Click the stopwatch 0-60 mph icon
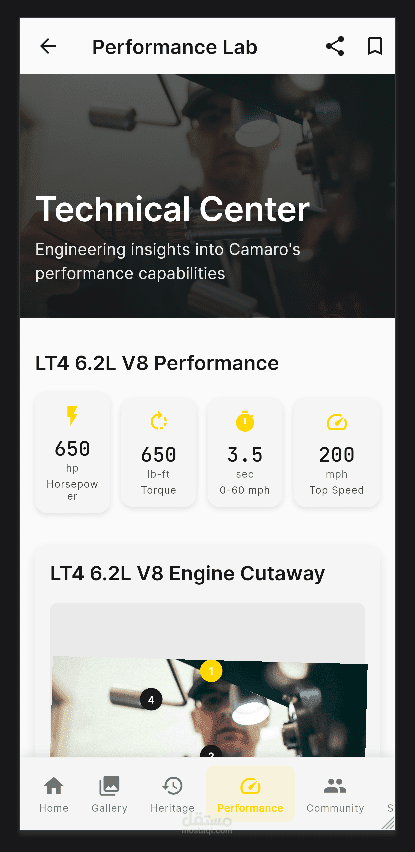The width and height of the screenshot is (415, 852). (245, 421)
